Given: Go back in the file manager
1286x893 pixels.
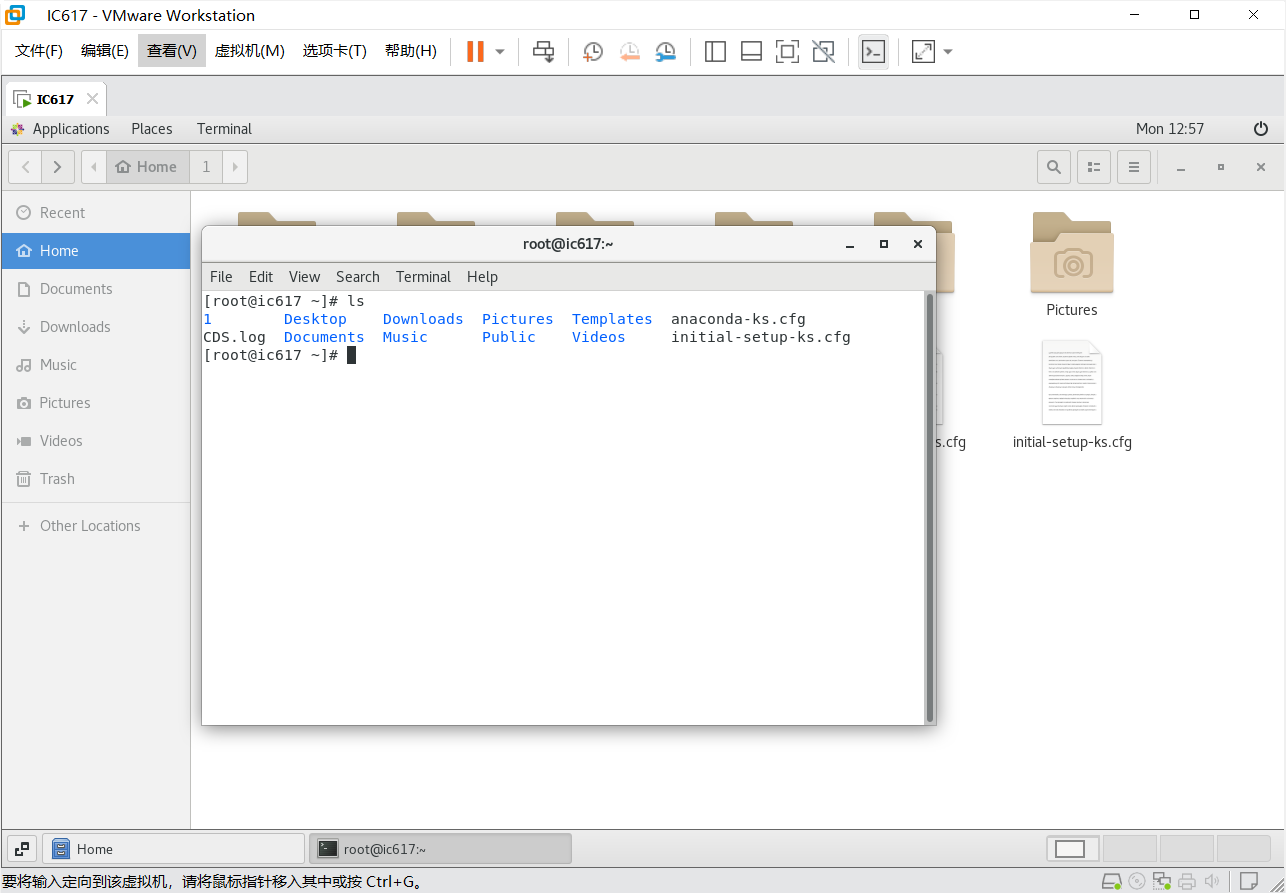Looking at the screenshot, I should 25,167.
